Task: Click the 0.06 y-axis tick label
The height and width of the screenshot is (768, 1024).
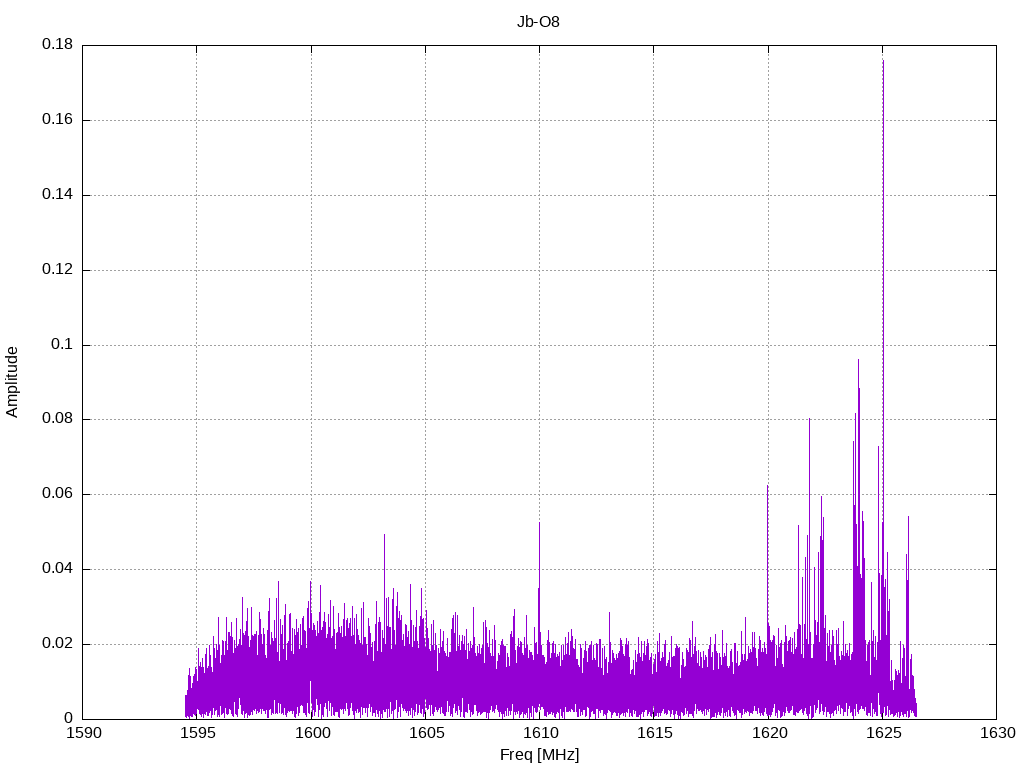Action: (x=57, y=494)
